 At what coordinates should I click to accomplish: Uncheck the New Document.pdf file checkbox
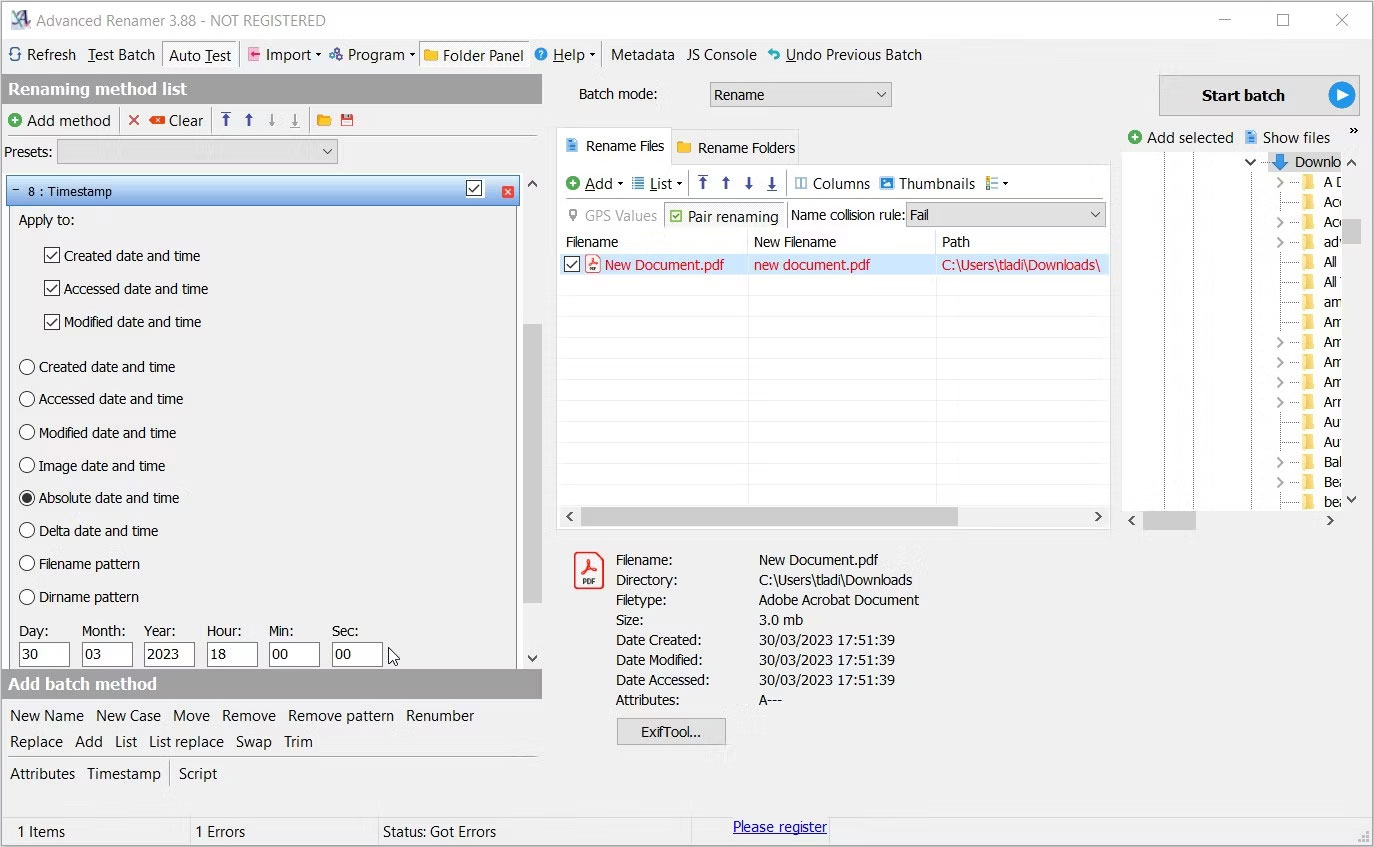point(572,265)
